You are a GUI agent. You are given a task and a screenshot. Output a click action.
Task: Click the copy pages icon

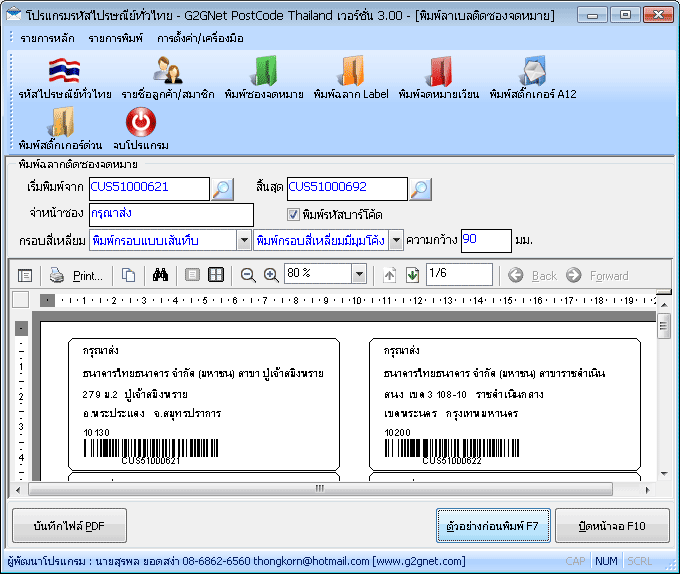point(128,275)
